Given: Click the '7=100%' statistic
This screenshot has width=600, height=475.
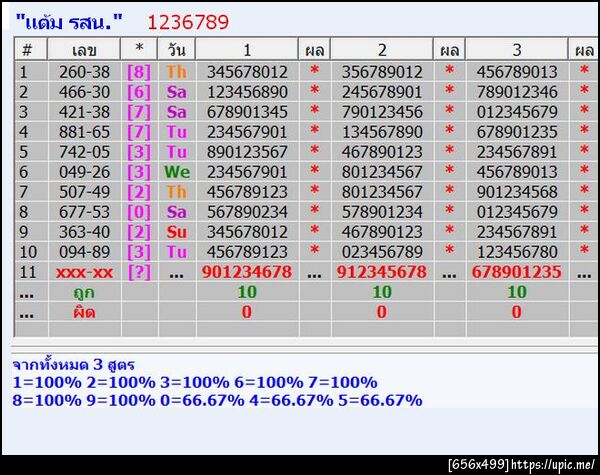Looking at the screenshot, I should click(x=344, y=382).
